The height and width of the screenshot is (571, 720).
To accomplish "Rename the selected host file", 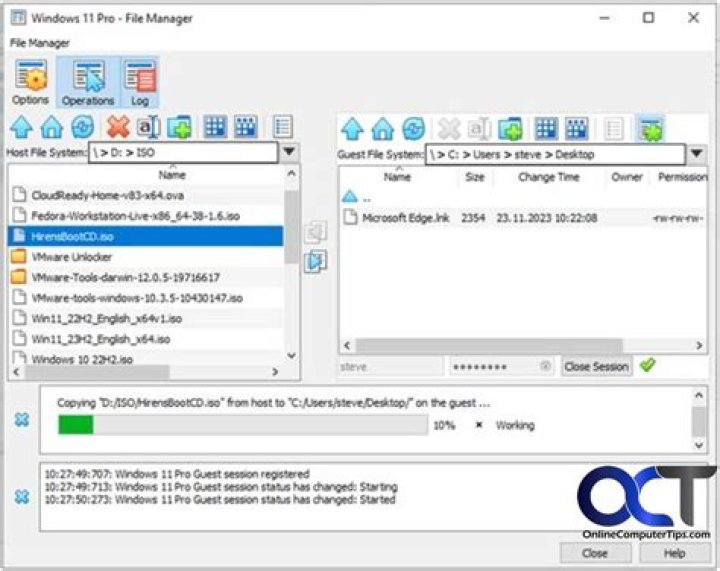I will 148,127.
